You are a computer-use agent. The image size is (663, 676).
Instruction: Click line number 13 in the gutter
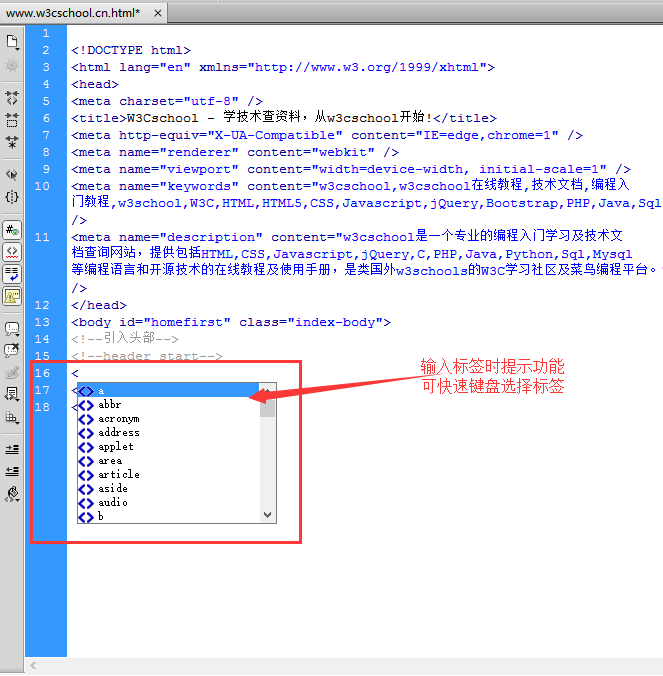[x=42, y=322]
